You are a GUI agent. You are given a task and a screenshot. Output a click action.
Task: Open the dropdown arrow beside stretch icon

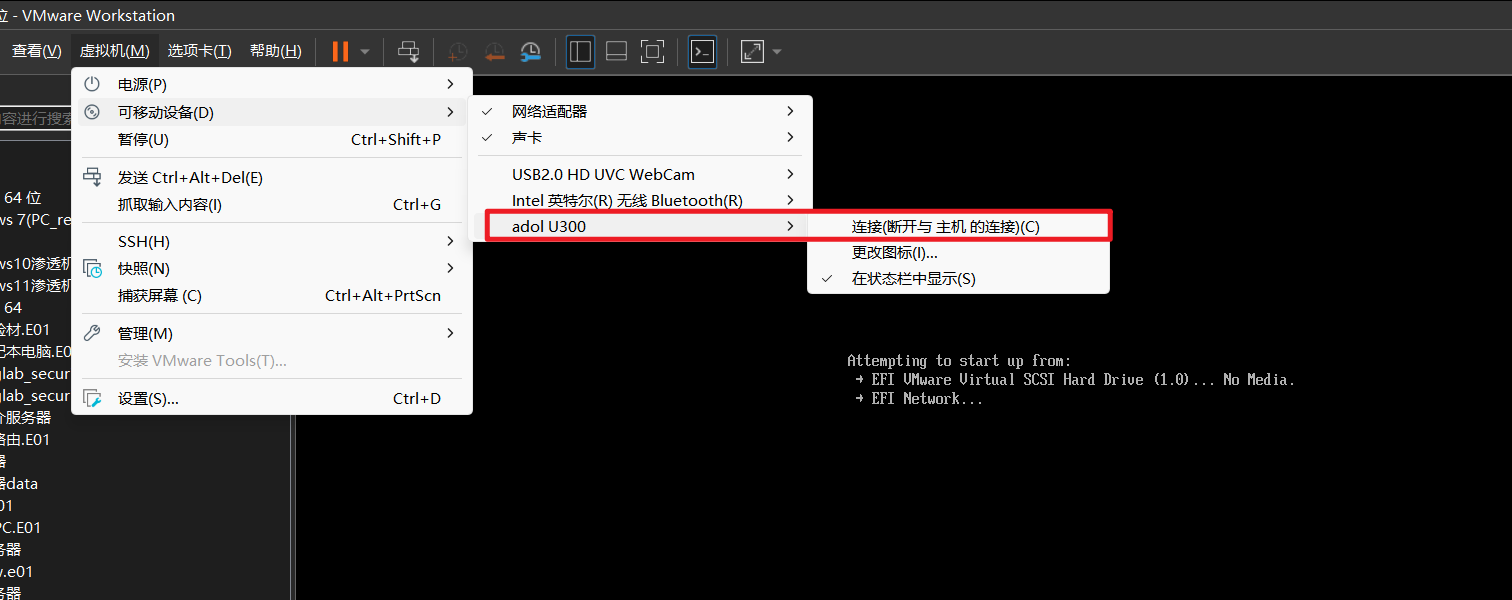click(776, 51)
